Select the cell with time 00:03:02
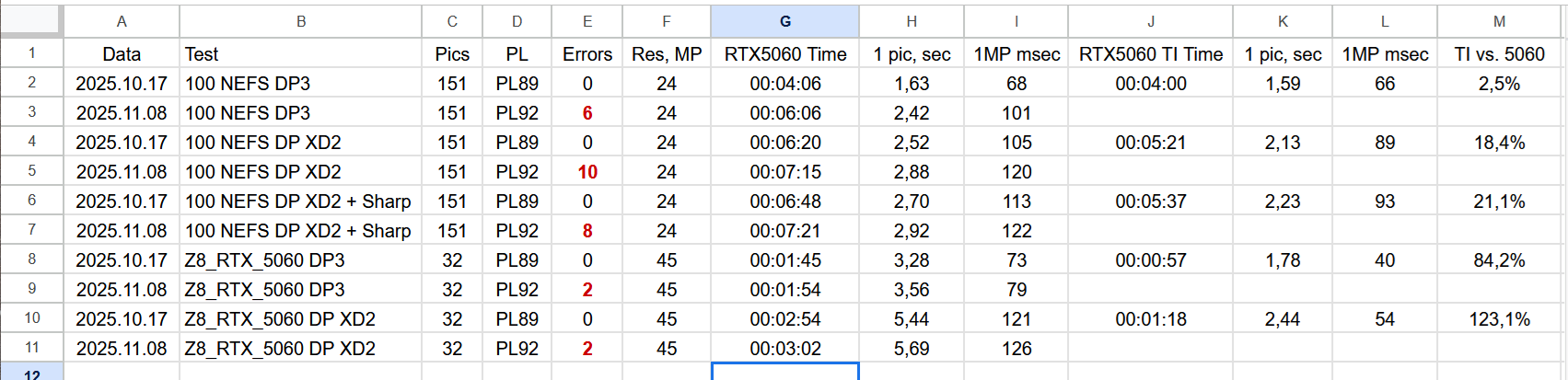Screen dimensions: 1568x380 coord(784,349)
